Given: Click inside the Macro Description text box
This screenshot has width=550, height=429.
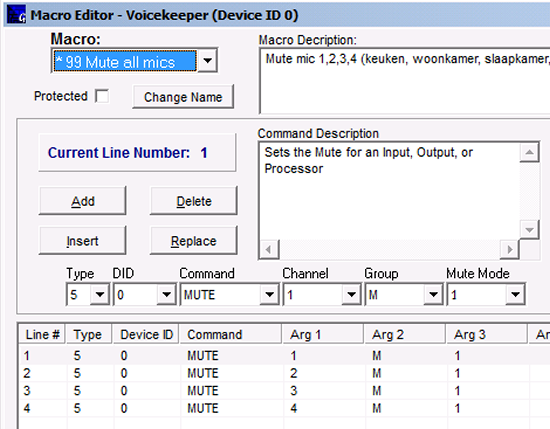Looking at the screenshot, I should click(405, 81).
